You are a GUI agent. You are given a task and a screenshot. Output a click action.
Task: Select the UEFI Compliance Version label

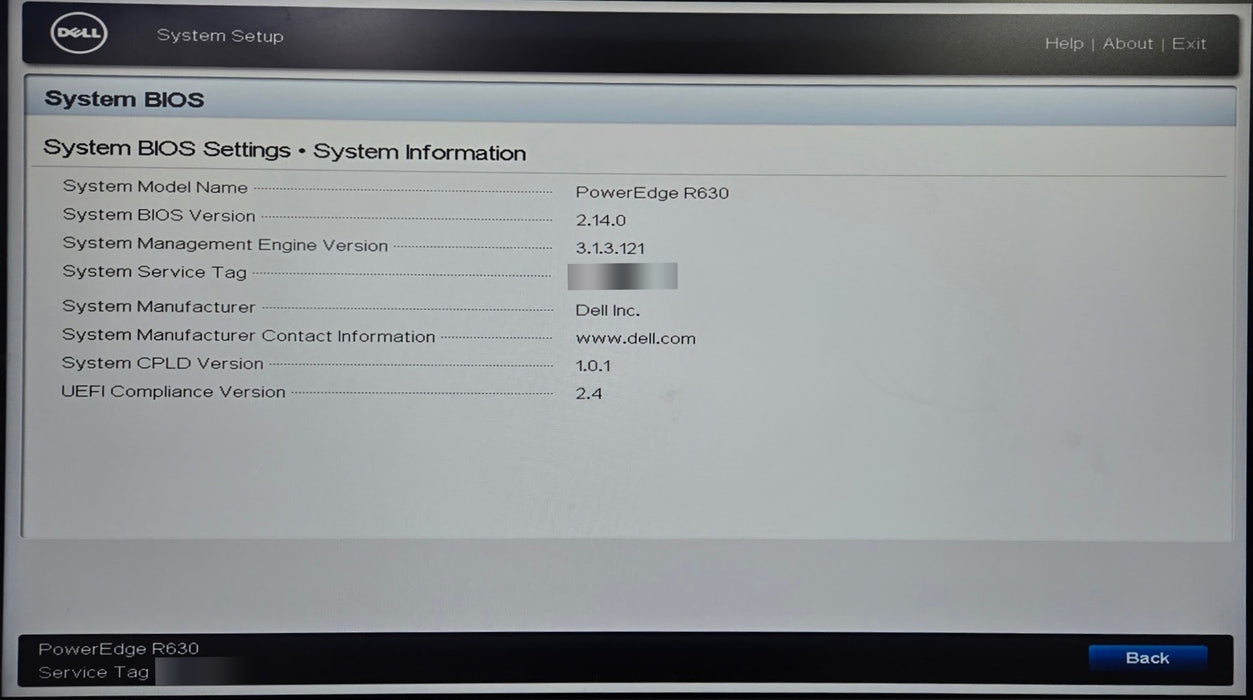tap(174, 392)
